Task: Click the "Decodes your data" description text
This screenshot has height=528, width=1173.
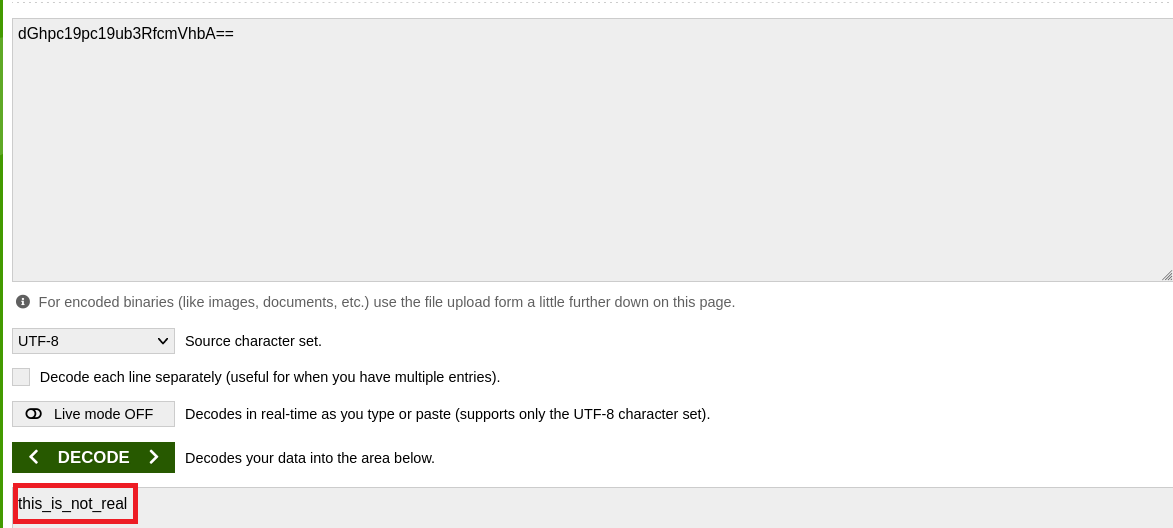Action: [x=310, y=458]
